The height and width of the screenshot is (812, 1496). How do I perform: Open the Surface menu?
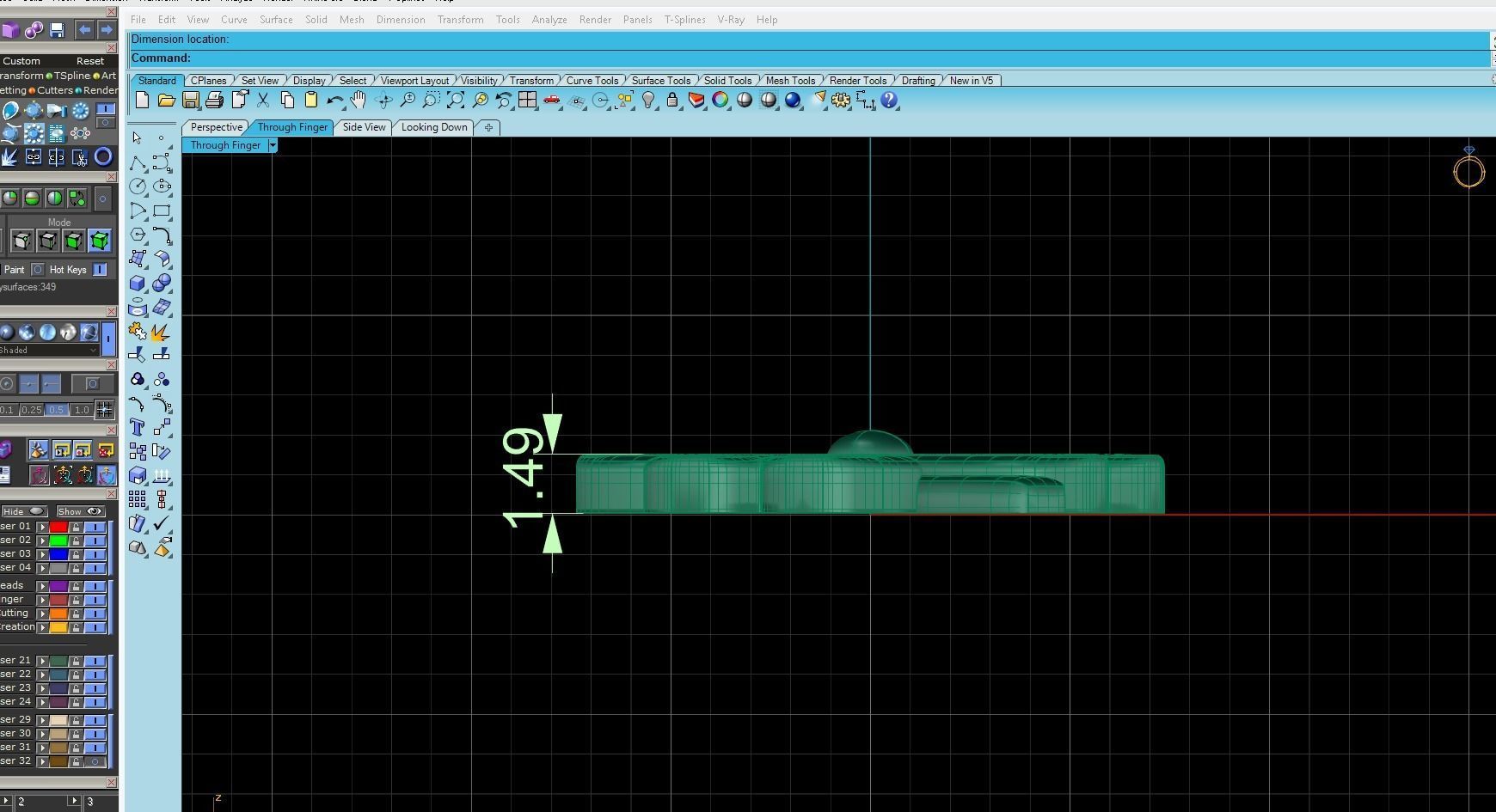coord(276,20)
